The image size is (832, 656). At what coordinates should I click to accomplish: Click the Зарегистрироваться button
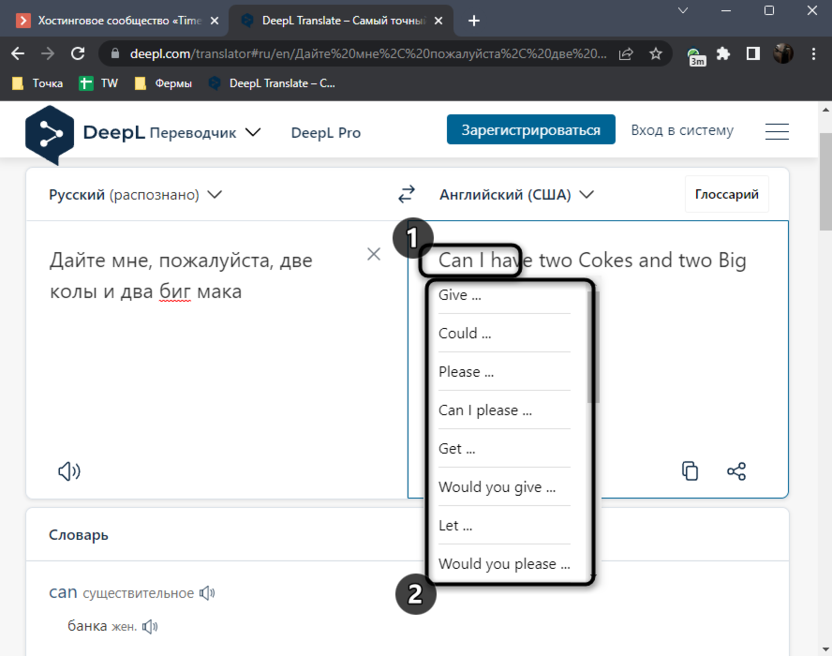point(530,131)
